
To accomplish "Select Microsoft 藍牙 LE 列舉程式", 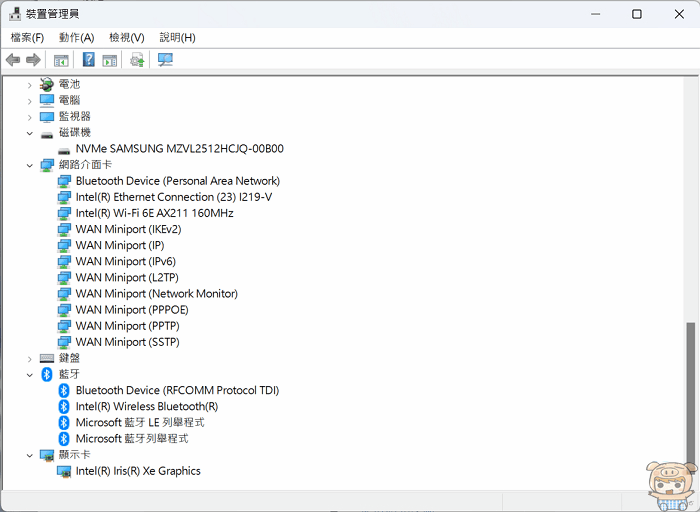I will [x=140, y=423].
